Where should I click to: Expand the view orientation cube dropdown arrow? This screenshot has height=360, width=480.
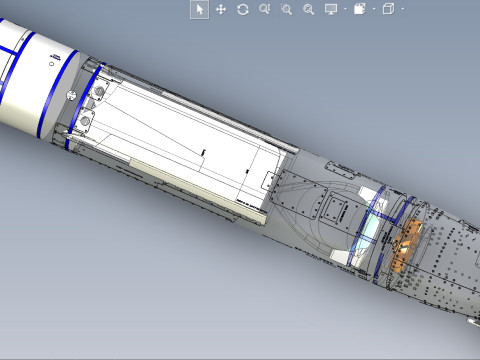point(403,9)
